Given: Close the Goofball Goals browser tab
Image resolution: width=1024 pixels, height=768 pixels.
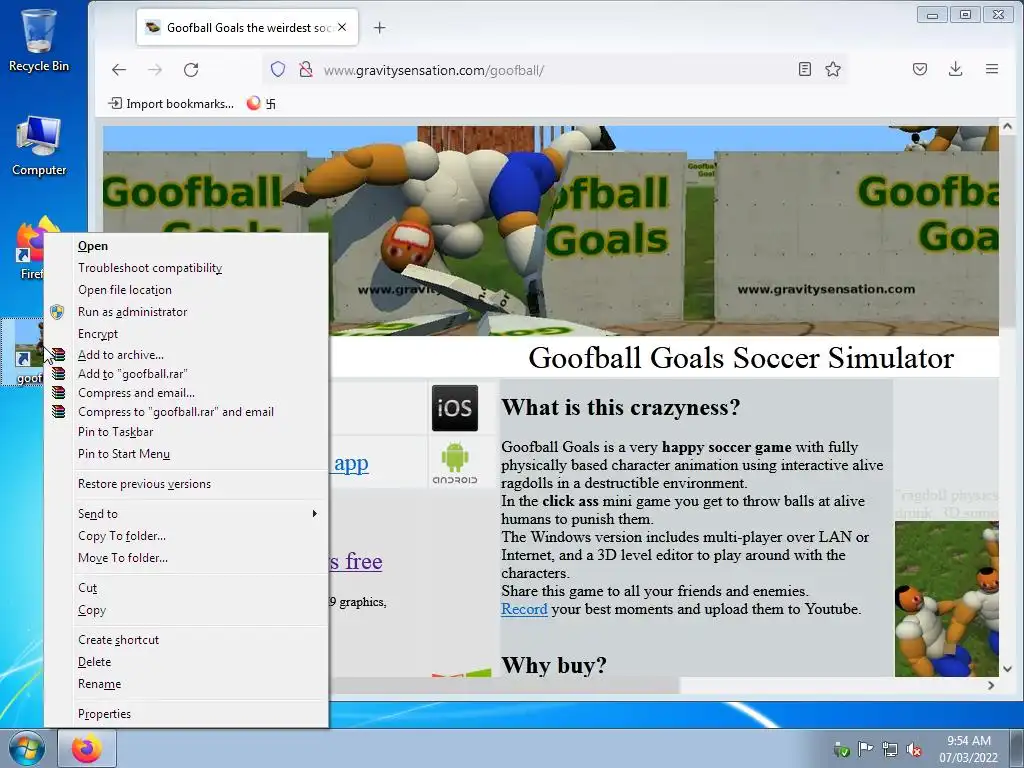Looking at the screenshot, I should [342, 27].
